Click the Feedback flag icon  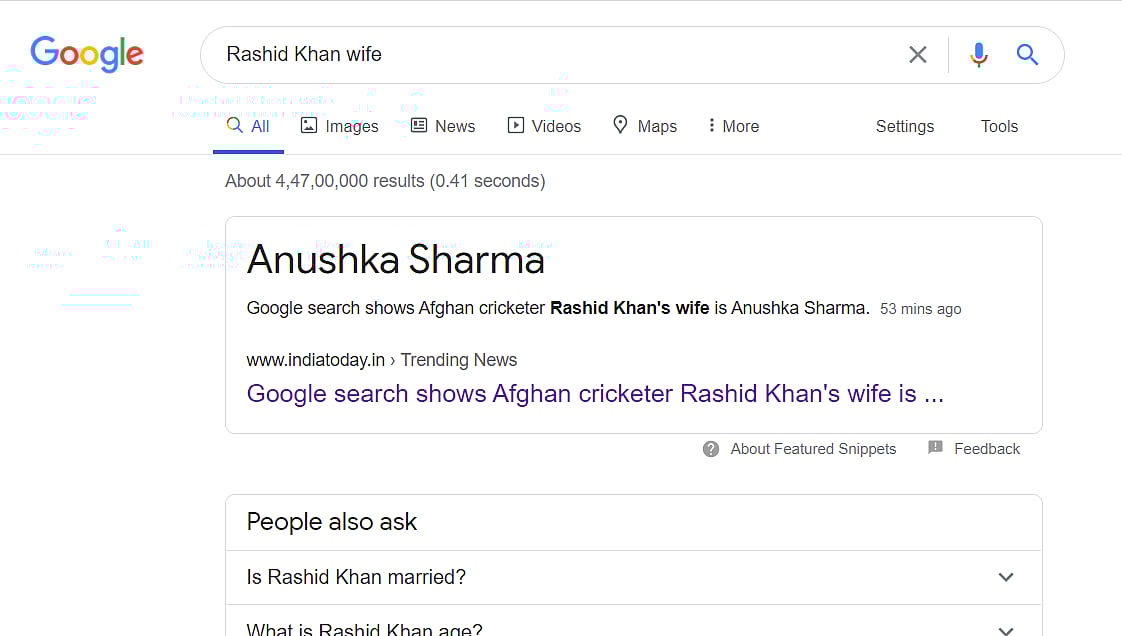pyautogui.click(x=935, y=448)
